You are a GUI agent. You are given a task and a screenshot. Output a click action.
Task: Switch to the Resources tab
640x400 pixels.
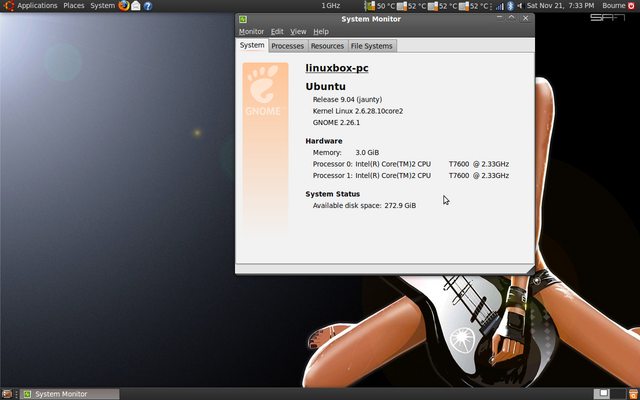tap(327, 46)
